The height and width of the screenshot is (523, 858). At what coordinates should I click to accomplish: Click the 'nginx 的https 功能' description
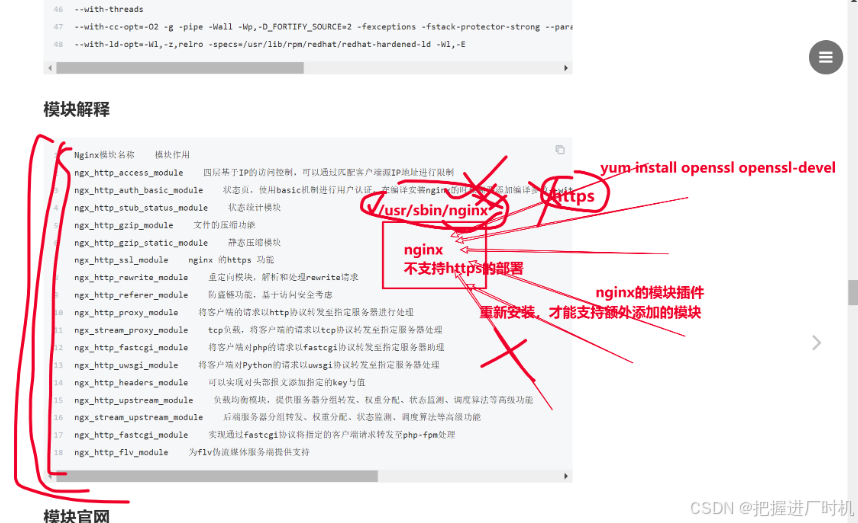pyautogui.click(x=231, y=260)
